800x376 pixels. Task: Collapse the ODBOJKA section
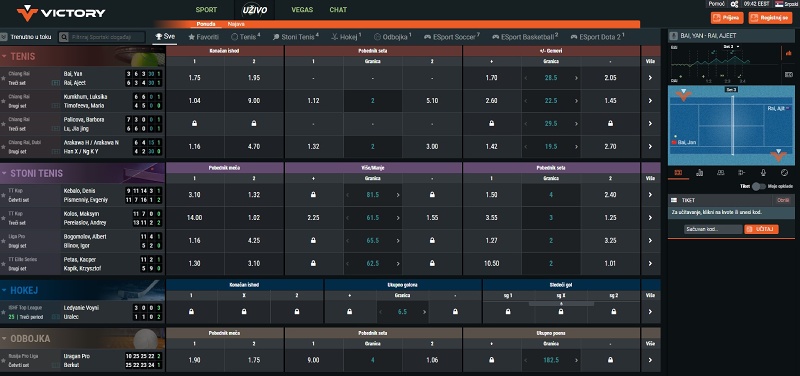point(4,338)
